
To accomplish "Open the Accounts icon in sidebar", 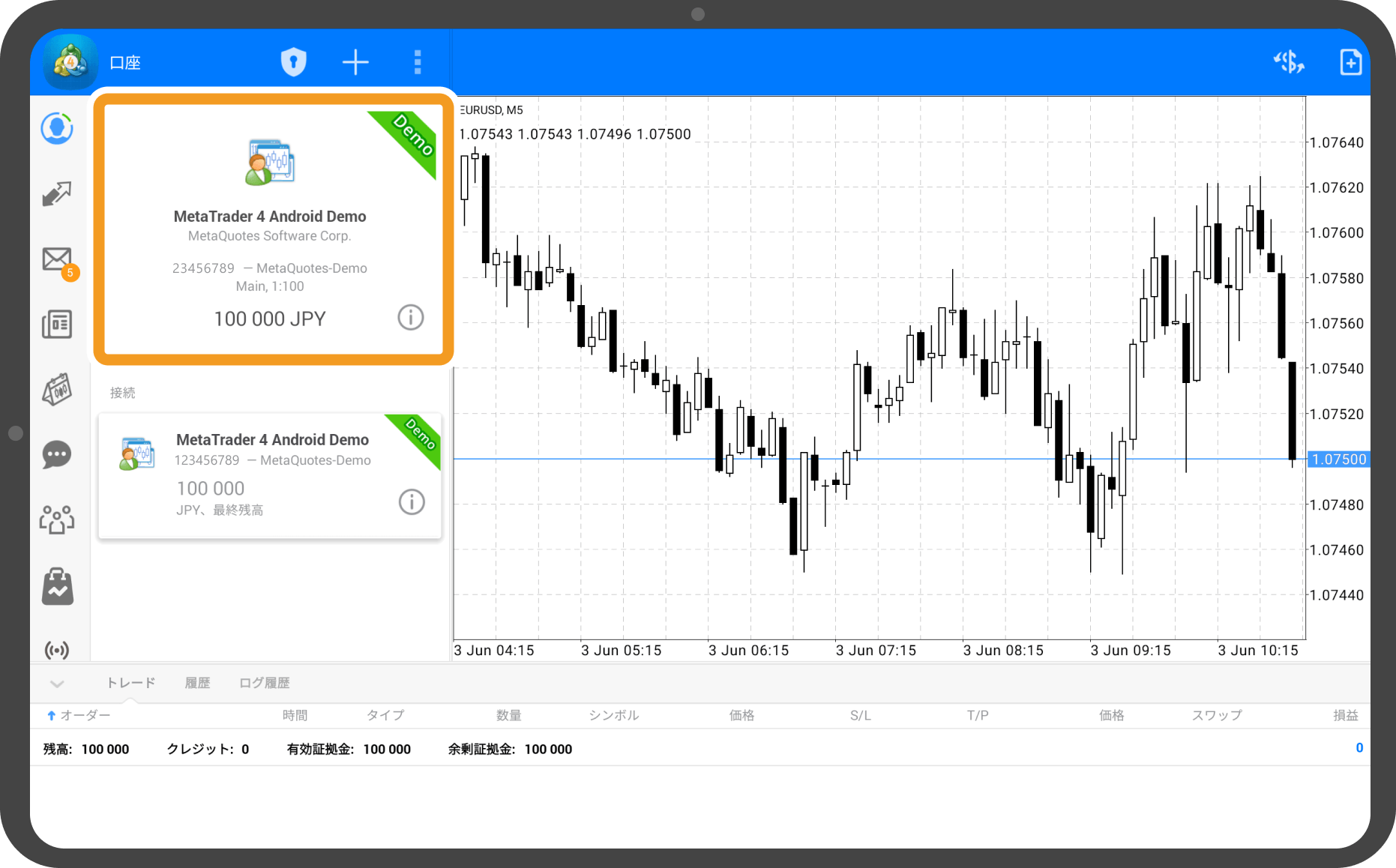I will pos(57,129).
